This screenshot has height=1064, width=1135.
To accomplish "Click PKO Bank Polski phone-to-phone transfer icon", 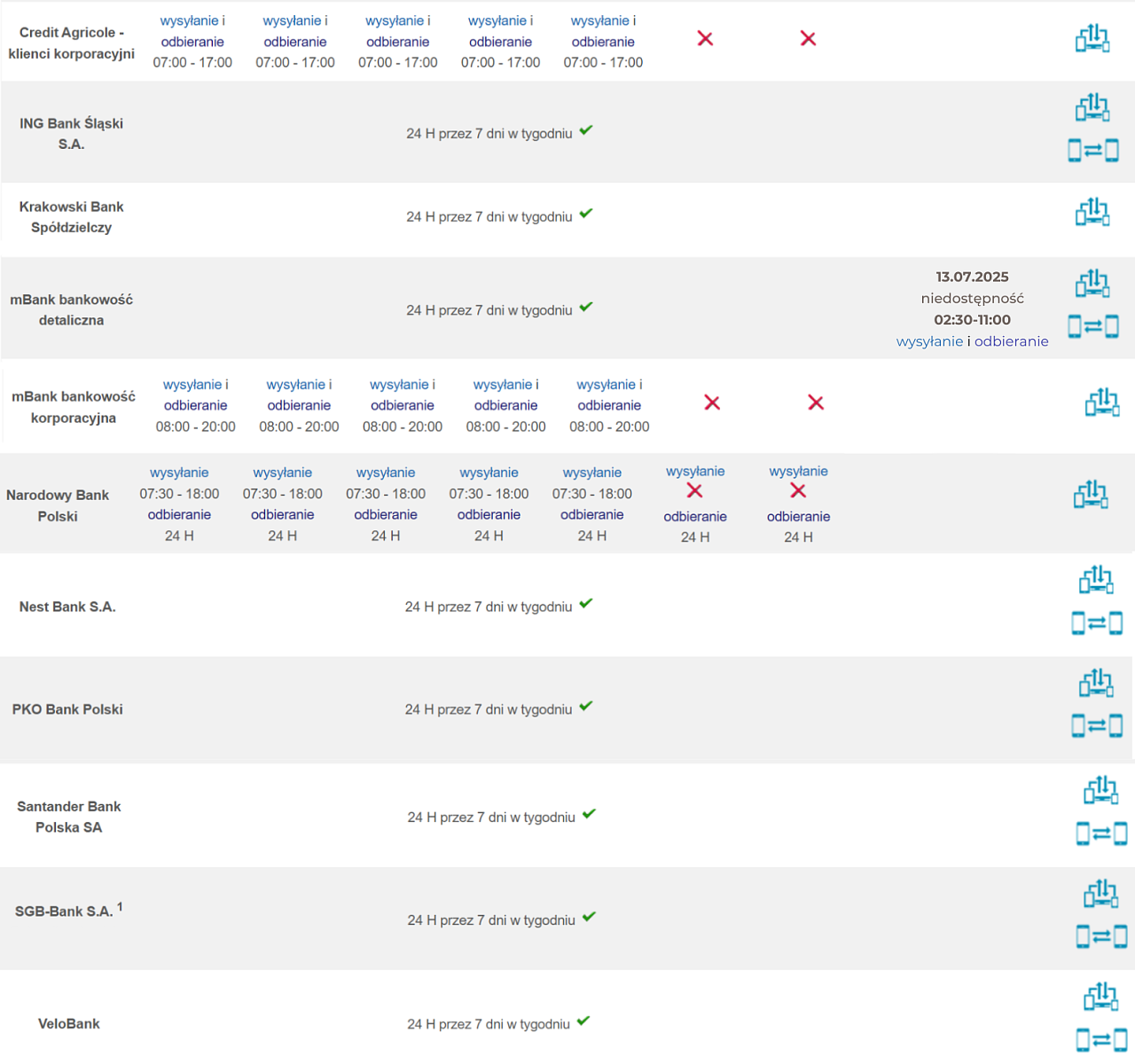I will click(x=1097, y=726).
